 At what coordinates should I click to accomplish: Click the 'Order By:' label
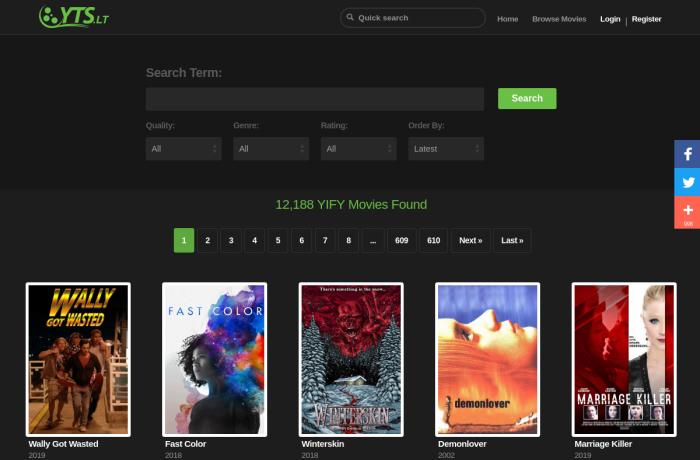point(426,125)
